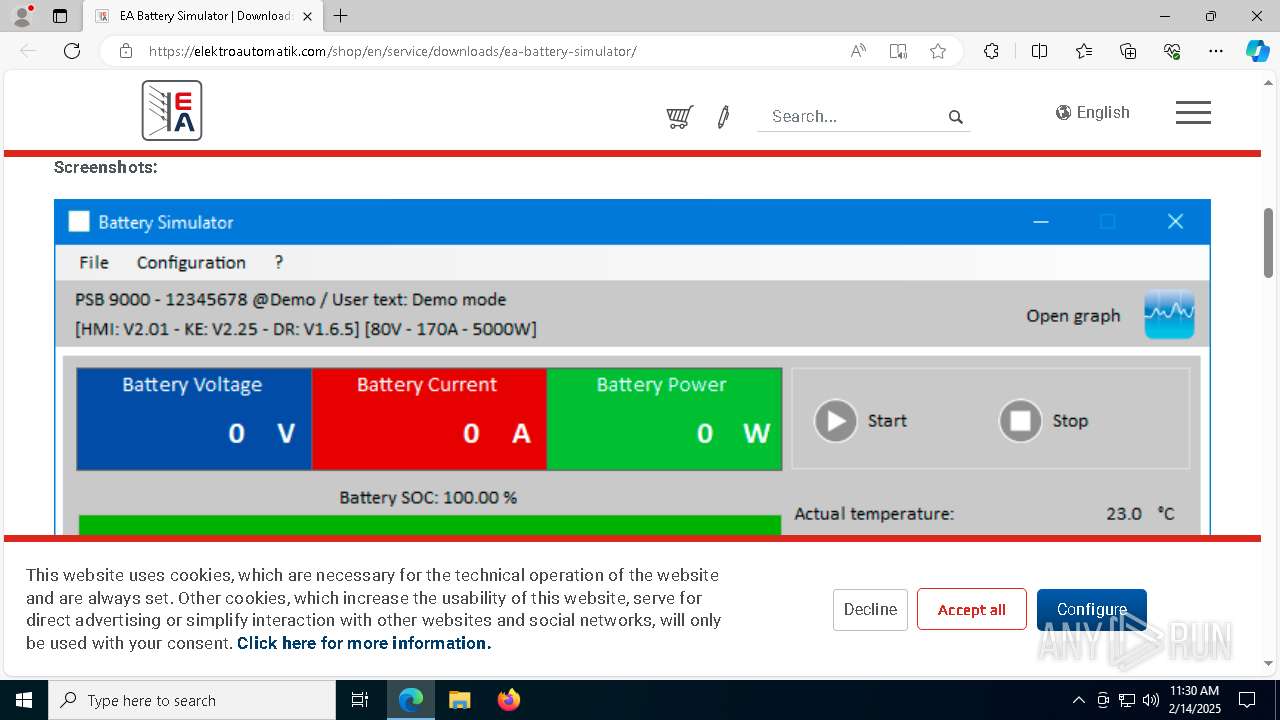Click the browser back arrow
The image size is (1280, 720).
28,51
